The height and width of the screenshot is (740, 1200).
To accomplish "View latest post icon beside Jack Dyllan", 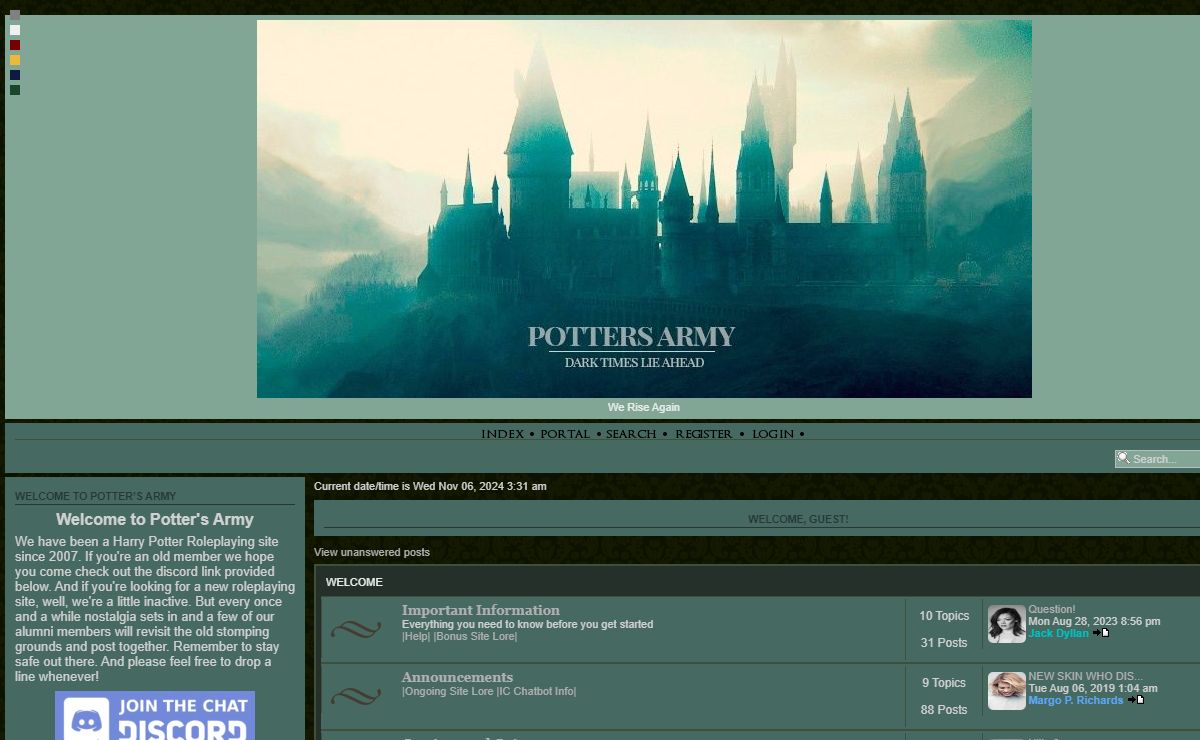I will click(x=1101, y=633).
